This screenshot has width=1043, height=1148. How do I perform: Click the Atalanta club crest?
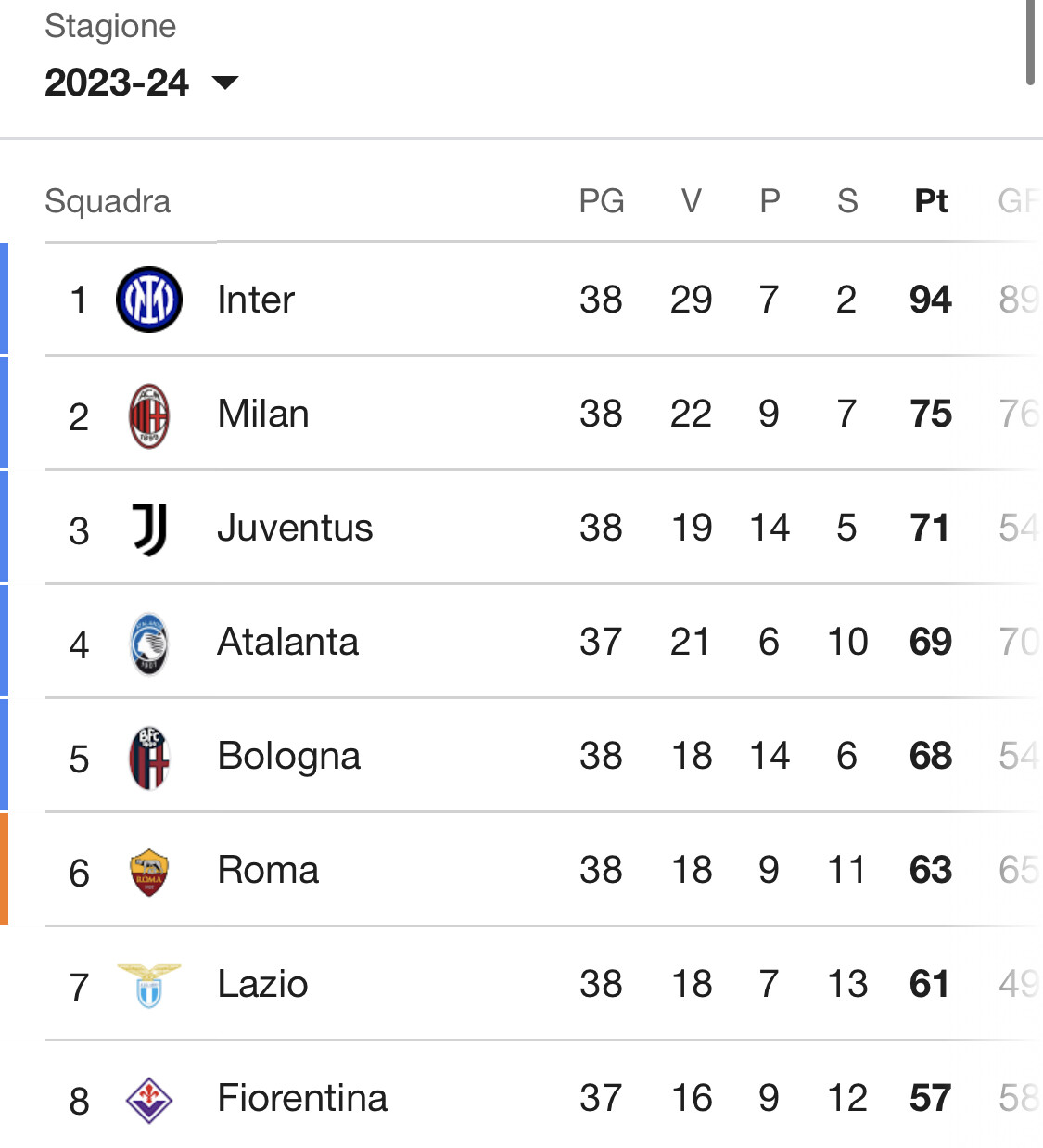coord(148,644)
